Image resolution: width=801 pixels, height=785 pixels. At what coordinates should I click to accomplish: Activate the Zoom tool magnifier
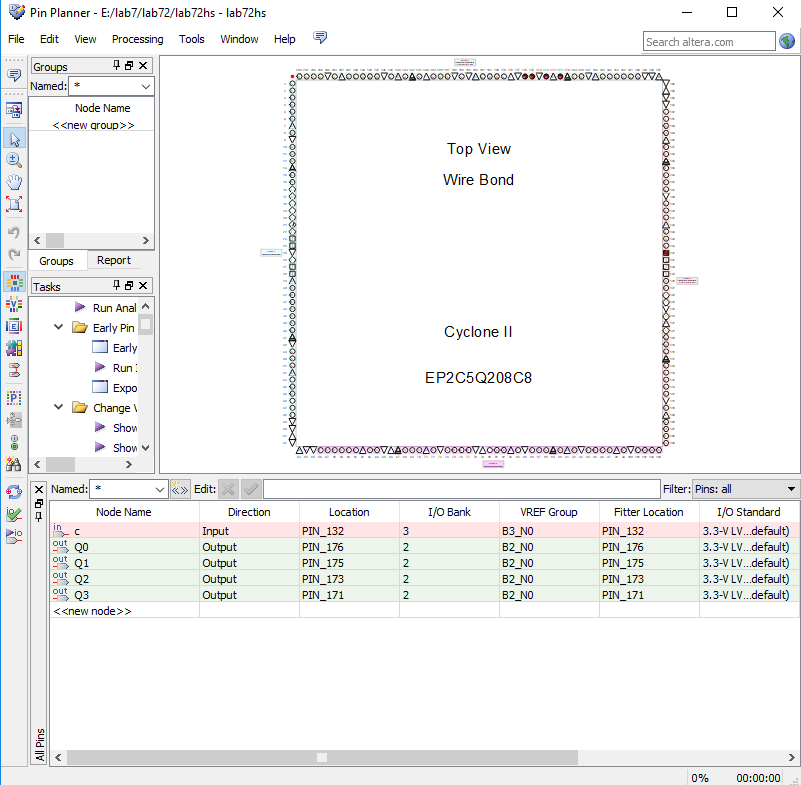14,160
